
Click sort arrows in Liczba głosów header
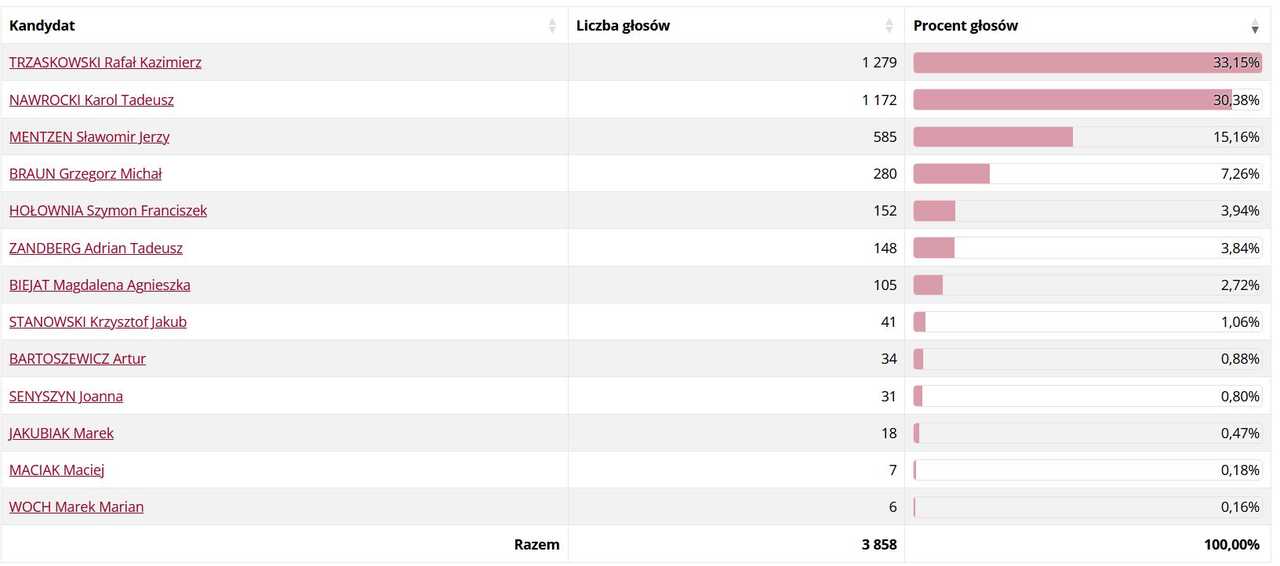coord(889,26)
